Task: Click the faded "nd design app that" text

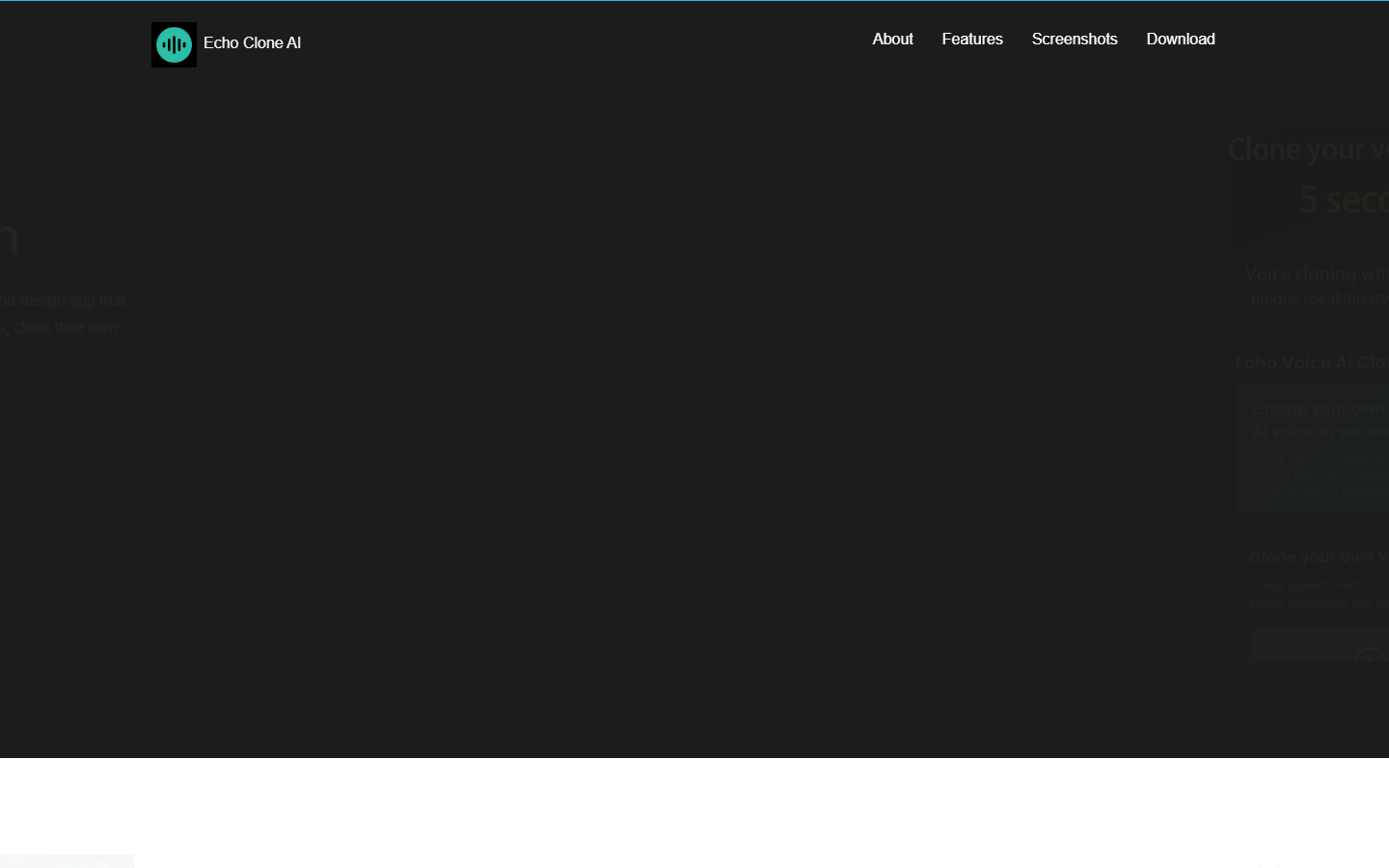Action: point(63,301)
